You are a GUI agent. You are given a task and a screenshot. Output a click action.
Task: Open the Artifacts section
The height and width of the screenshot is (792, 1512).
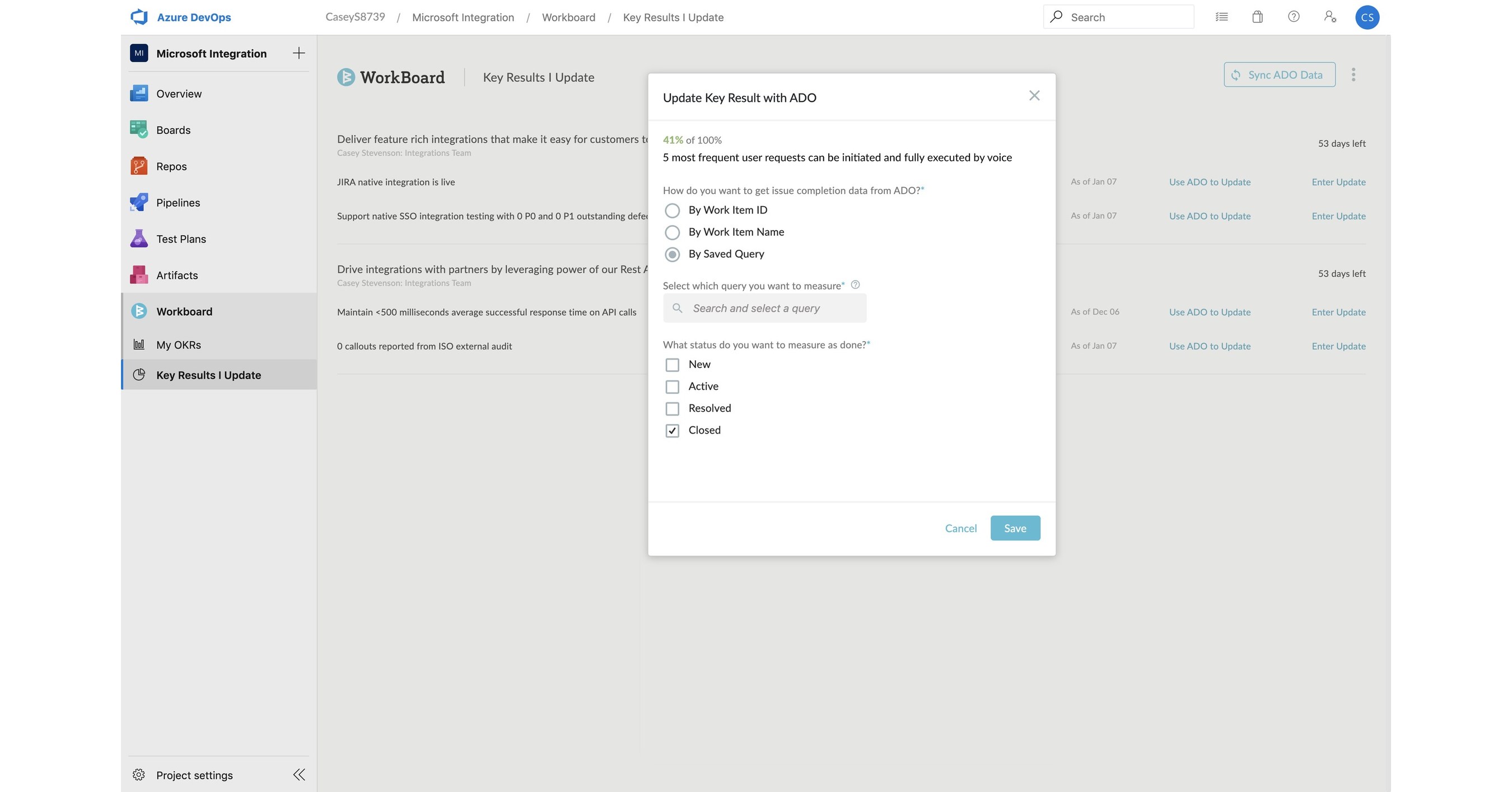[x=176, y=275]
